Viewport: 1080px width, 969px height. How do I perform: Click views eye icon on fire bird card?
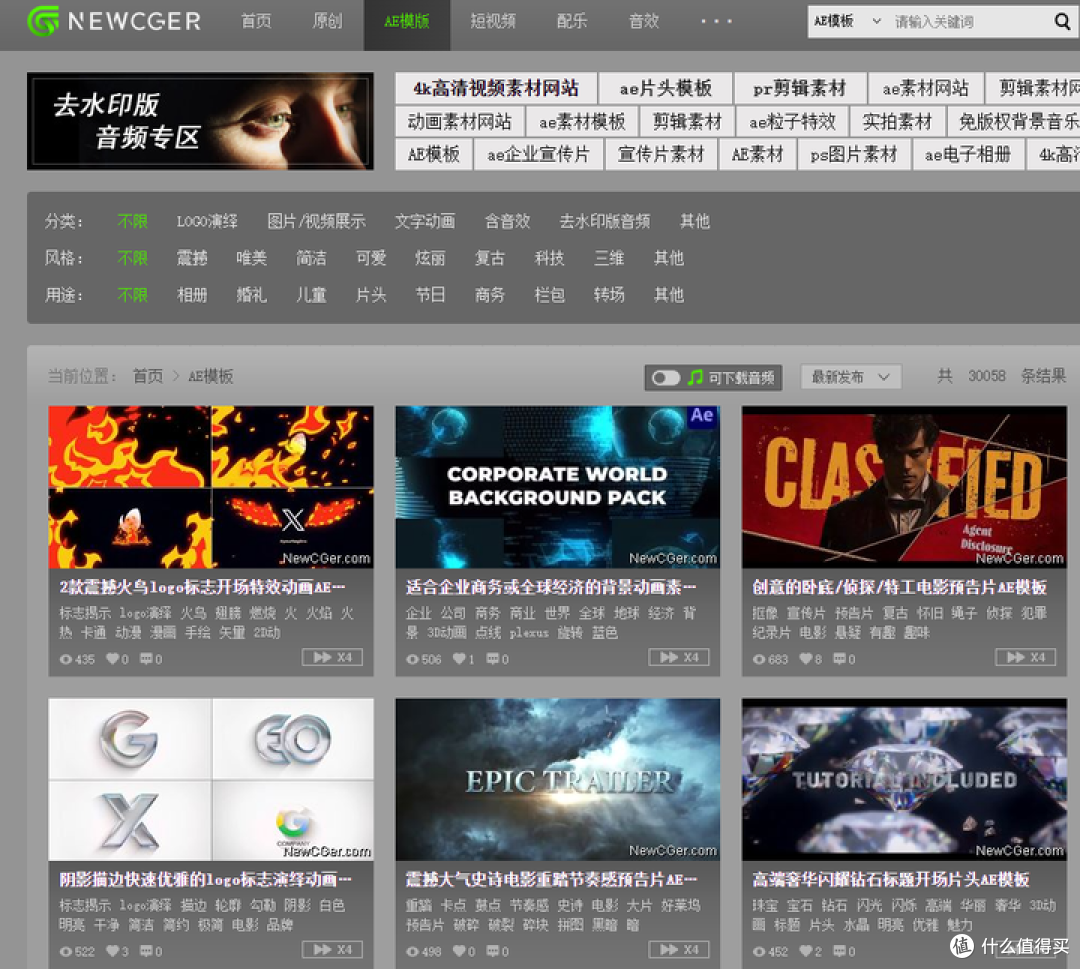pyautogui.click(x=65, y=659)
